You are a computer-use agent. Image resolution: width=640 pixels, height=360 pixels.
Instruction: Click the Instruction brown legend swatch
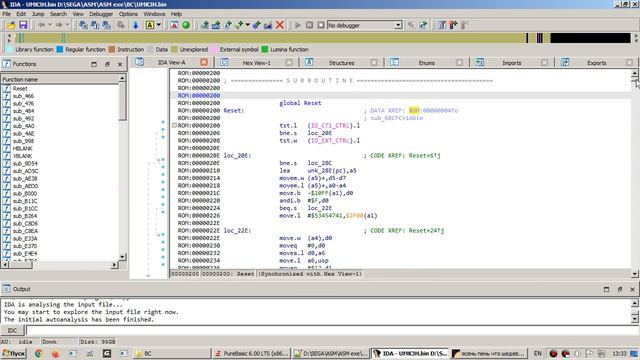coord(112,49)
